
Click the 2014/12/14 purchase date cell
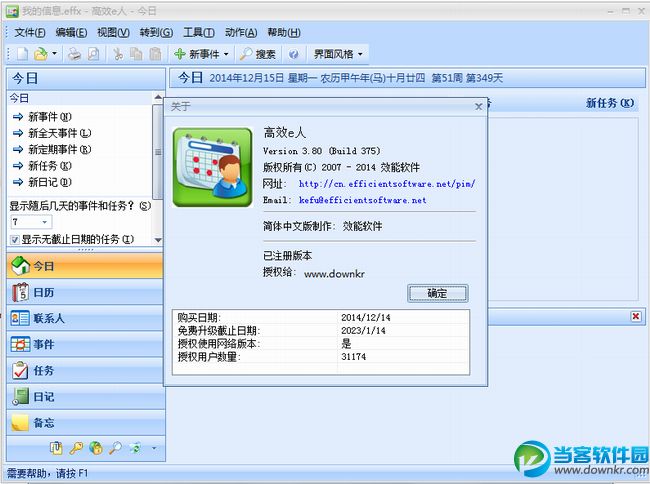coord(366,317)
